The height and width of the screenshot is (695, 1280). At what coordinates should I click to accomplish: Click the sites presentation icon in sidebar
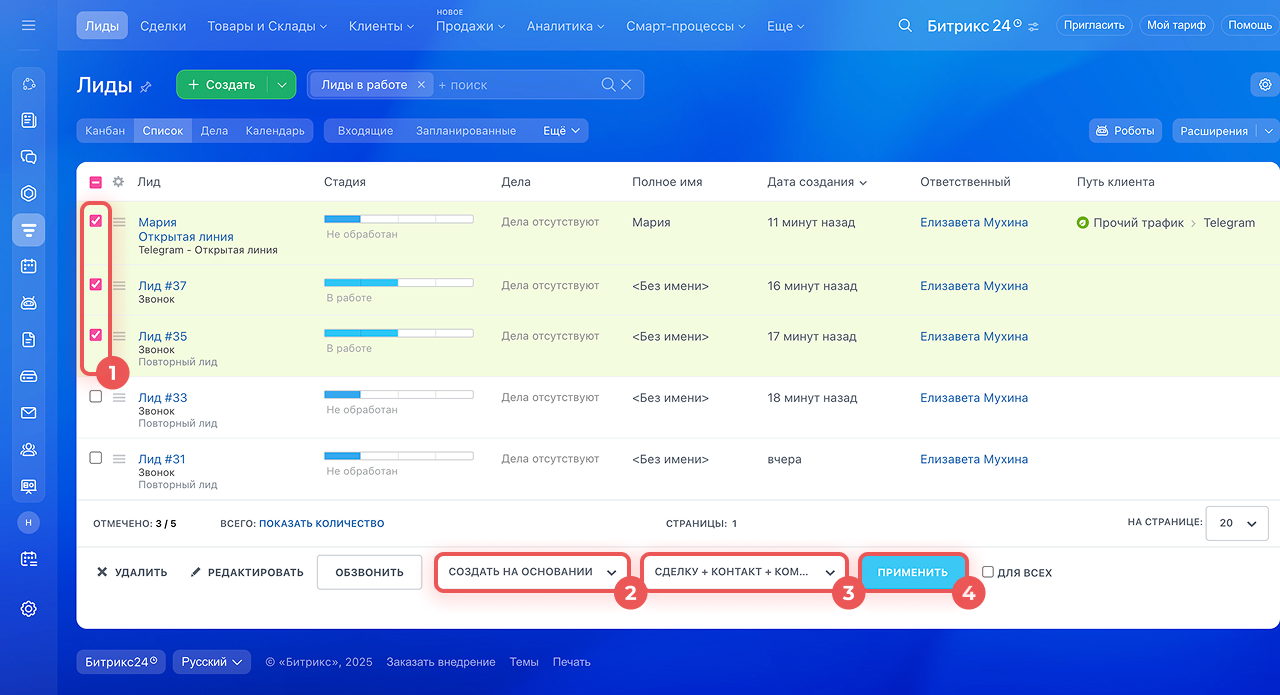pos(29,486)
